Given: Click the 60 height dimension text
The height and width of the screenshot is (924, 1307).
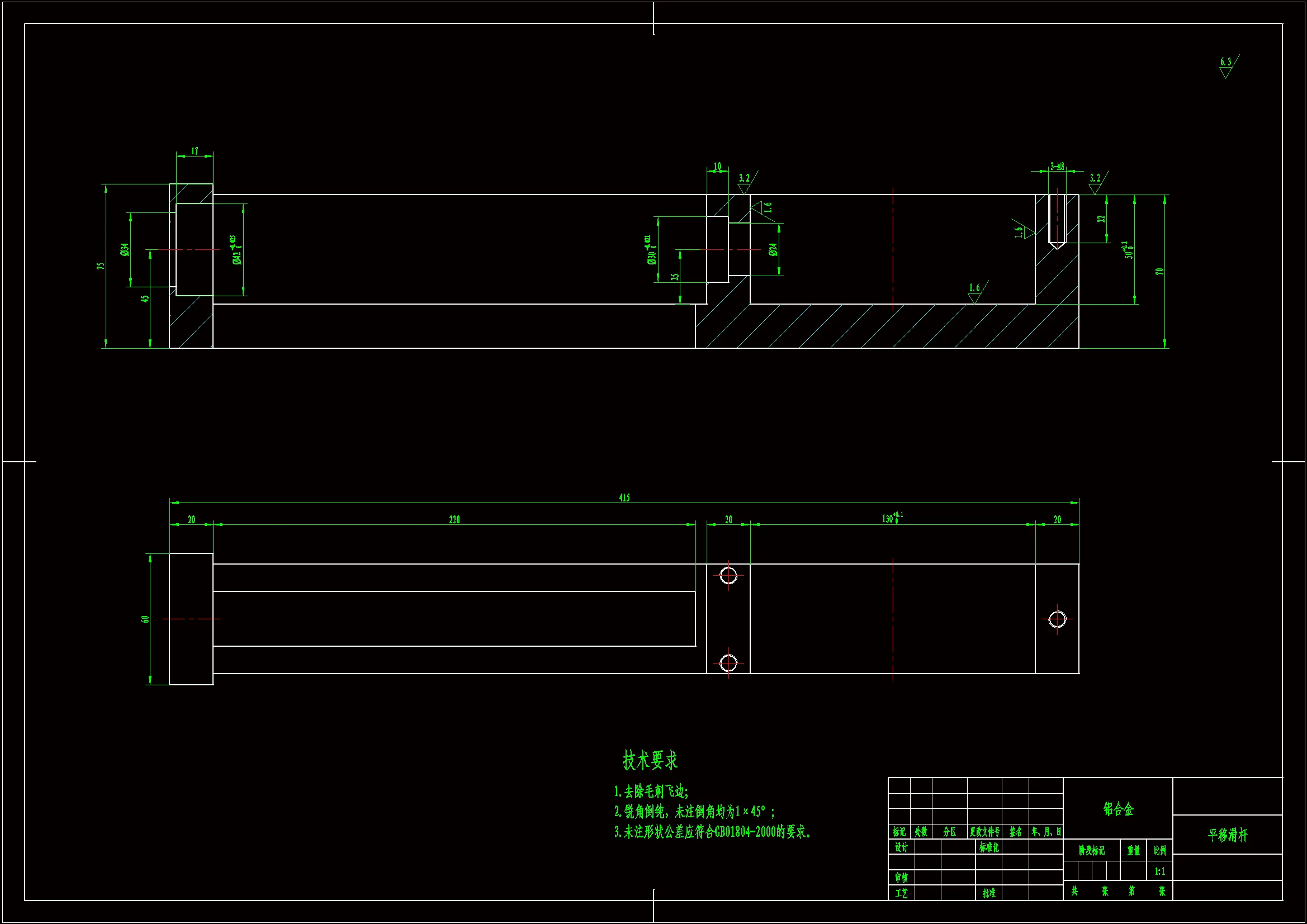Looking at the screenshot, I should [x=145, y=619].
